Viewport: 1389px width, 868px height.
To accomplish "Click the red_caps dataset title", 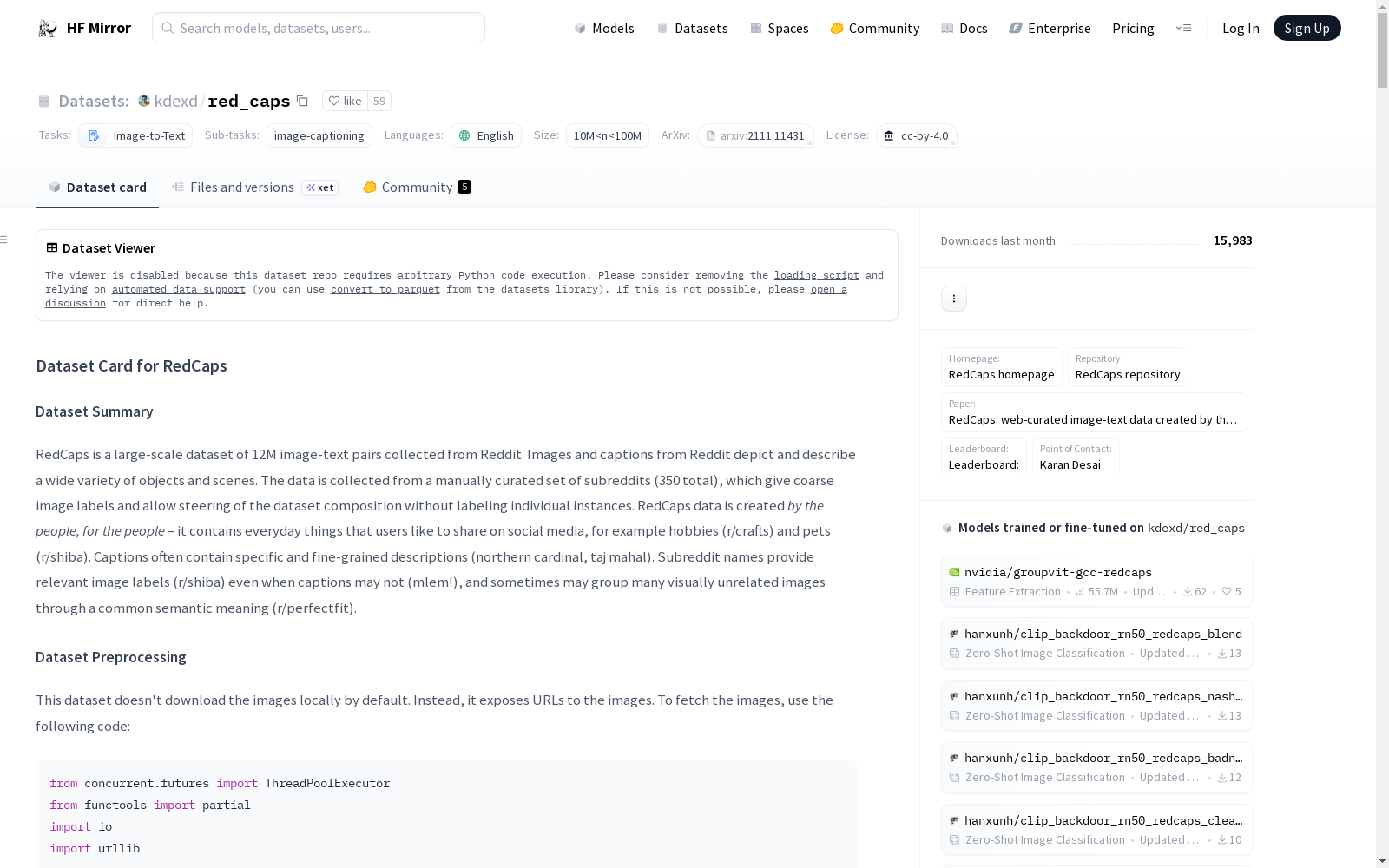I will 249,101.
